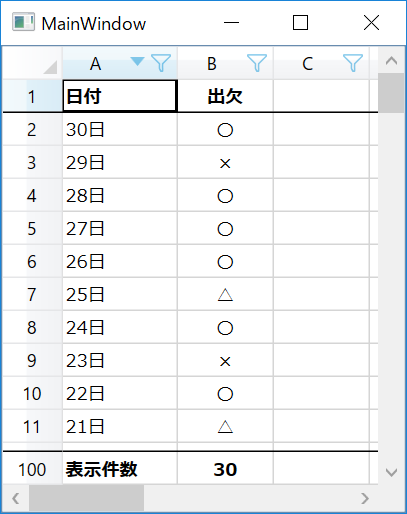Click the cell containing 30日
The image size is (407, 514).
pos(120,129)
